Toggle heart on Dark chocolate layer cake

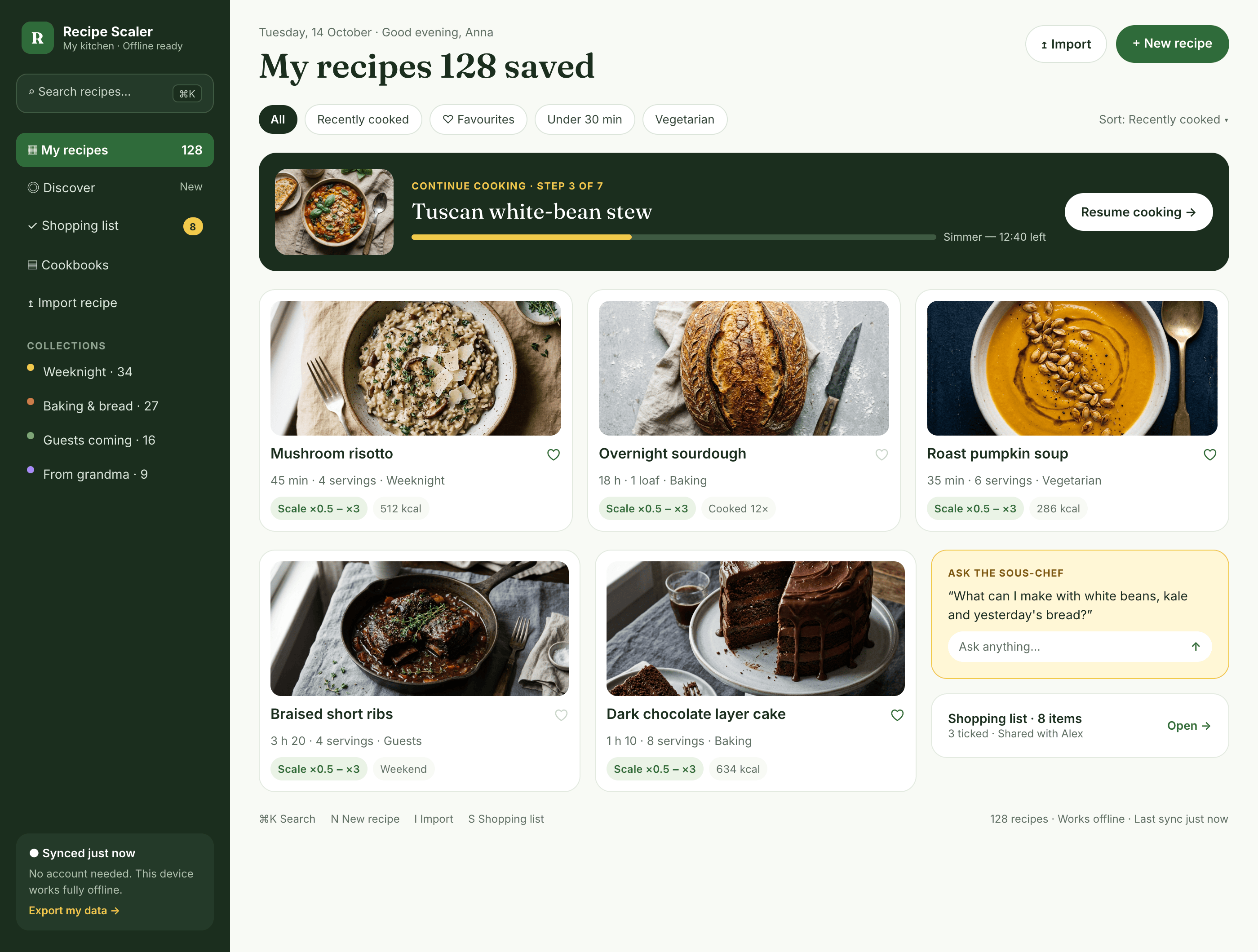897,715
